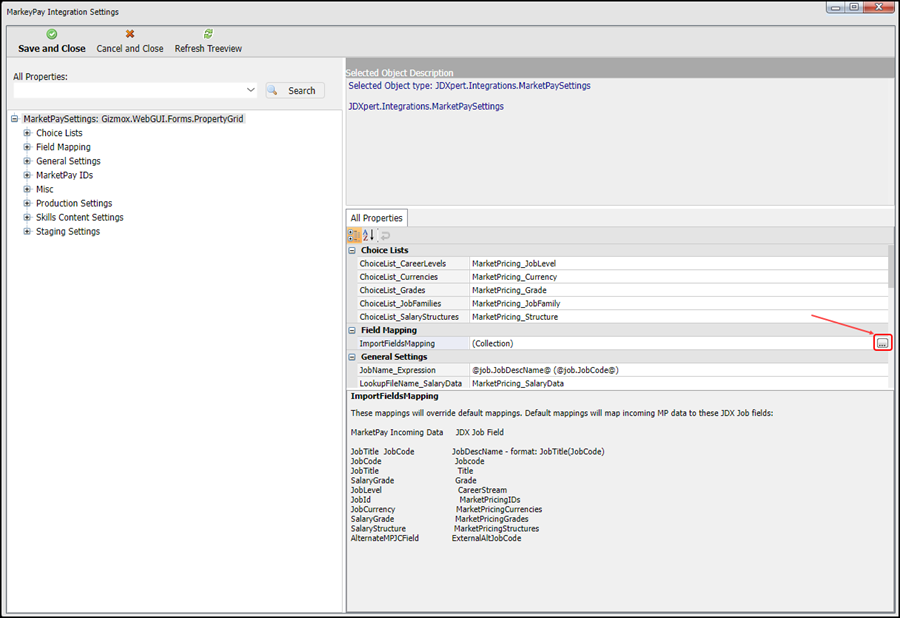This screenshot has height=618, width=900.
Task: Collapse the MarketPaySettings root tree node
Action: point(15,119)
